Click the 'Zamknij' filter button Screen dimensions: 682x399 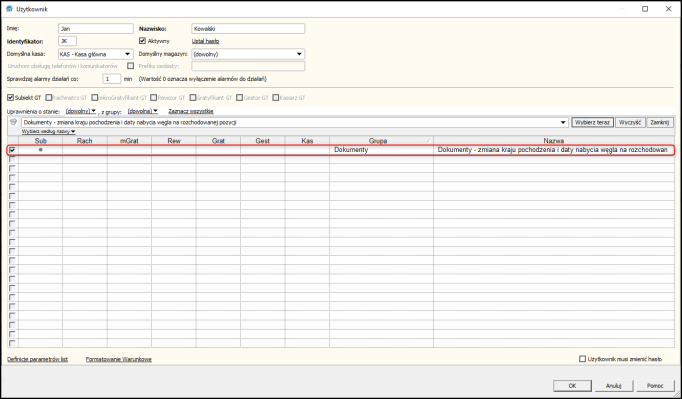(660, 122)
